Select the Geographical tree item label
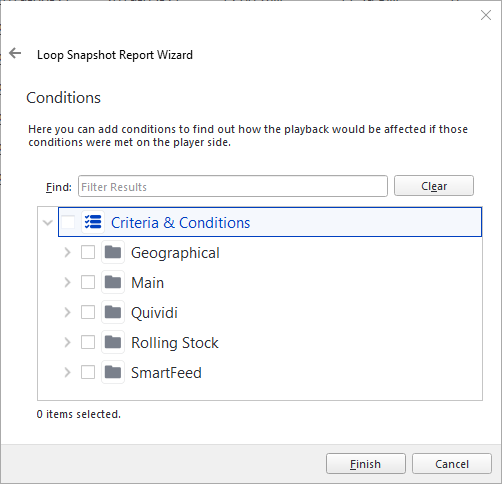Screen dimensions: 502x484 [x=175, y=253]
